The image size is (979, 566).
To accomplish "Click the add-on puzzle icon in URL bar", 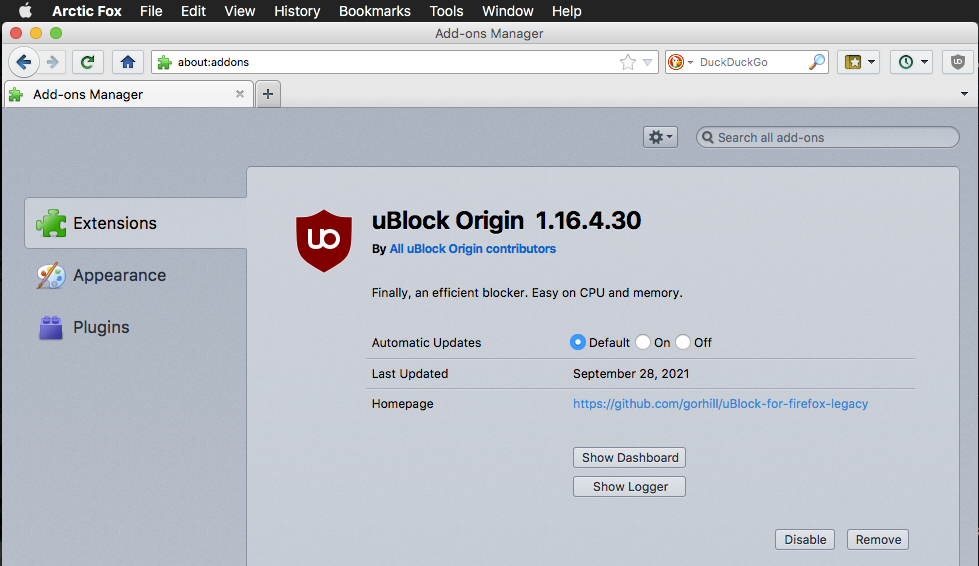I will point(164,62).
